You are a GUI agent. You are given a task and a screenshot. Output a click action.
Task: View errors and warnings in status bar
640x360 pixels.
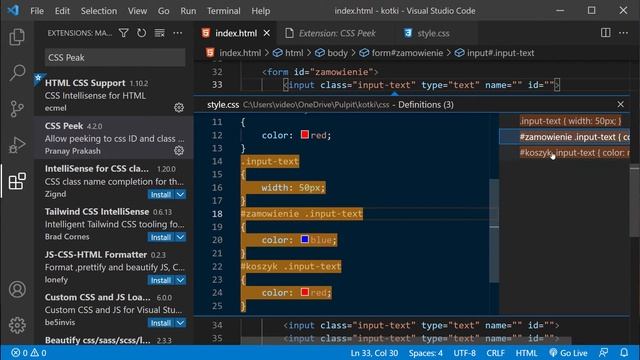[x=29, y=353]
